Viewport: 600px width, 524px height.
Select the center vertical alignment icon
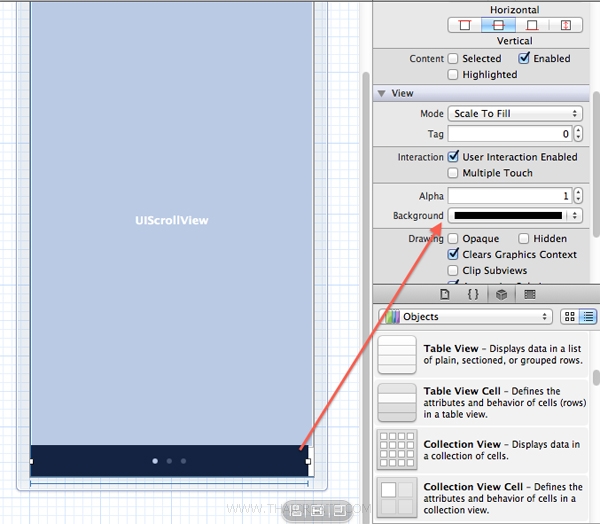pos(498,25)
